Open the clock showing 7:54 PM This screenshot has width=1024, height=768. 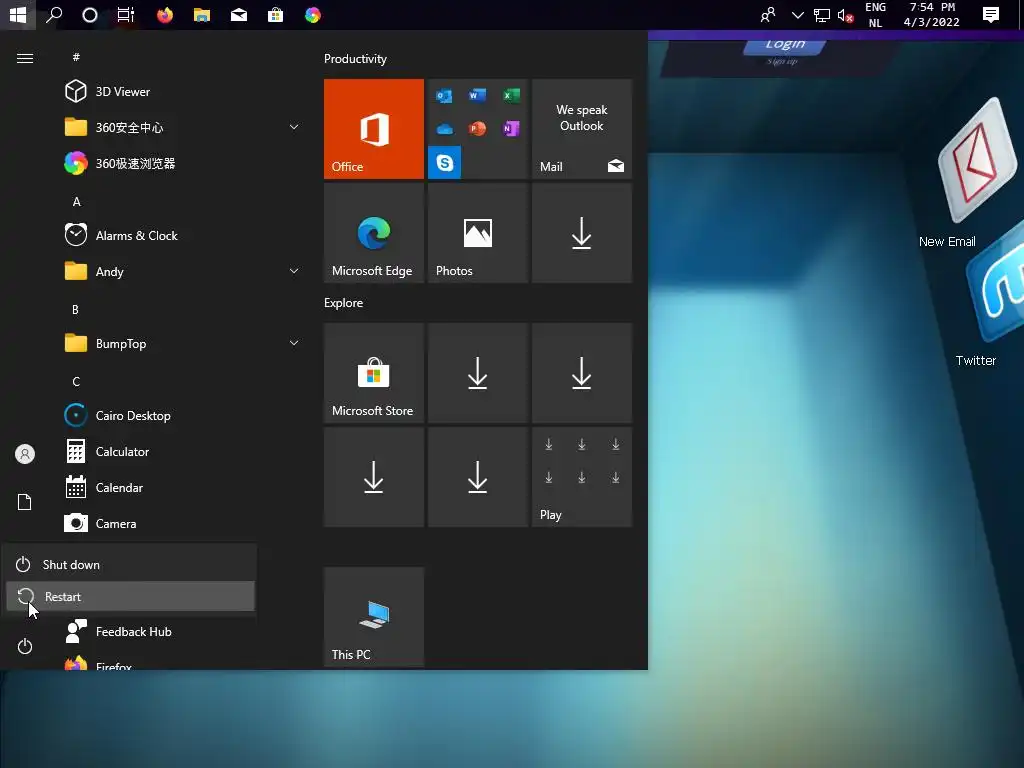point(931,15)
